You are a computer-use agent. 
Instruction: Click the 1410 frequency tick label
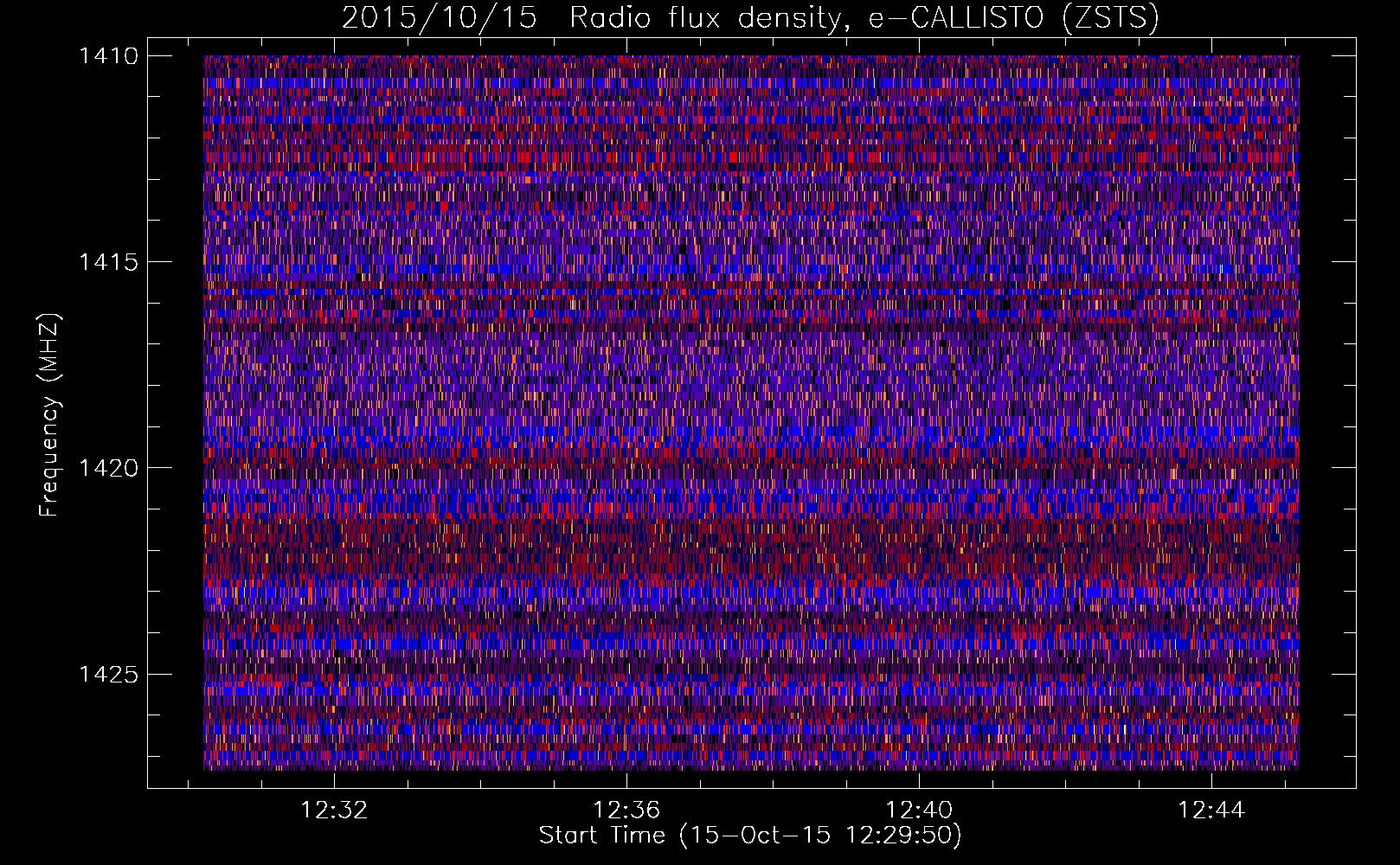click(109, 56)
